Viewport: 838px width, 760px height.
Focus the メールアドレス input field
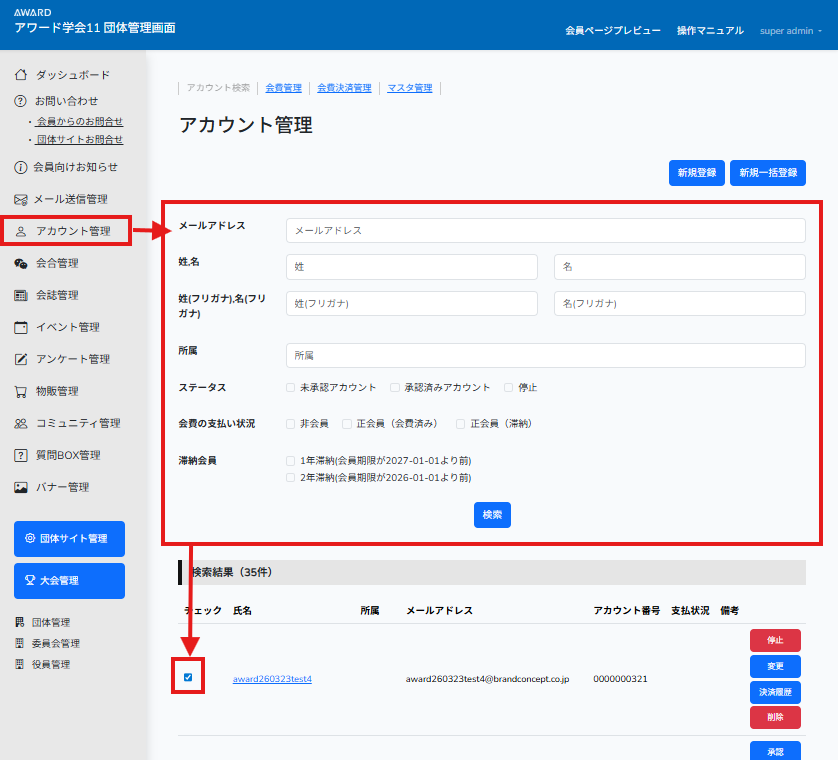pyautogui.click(x=545, y=230)
